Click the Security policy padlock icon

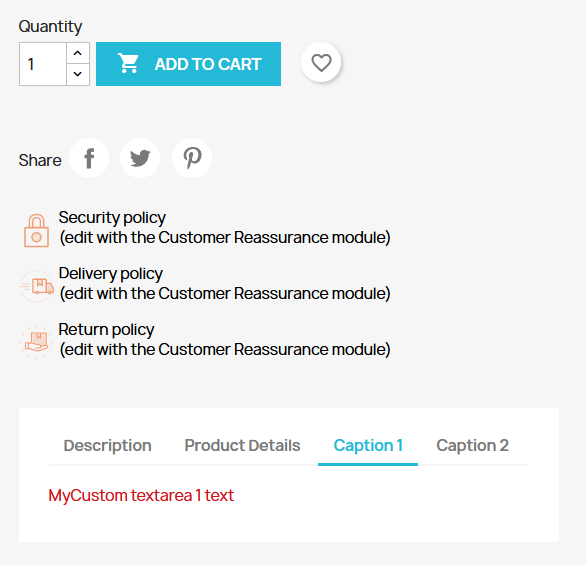[x=36, y=231]
